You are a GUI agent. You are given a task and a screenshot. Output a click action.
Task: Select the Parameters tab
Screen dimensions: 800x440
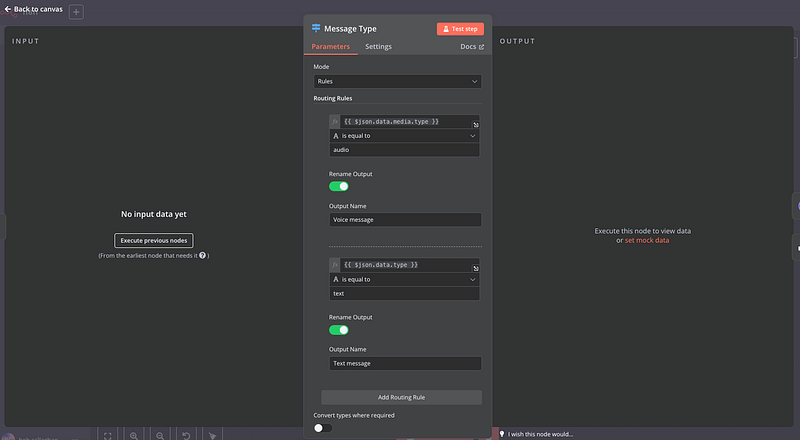click(x=330, y=47)
